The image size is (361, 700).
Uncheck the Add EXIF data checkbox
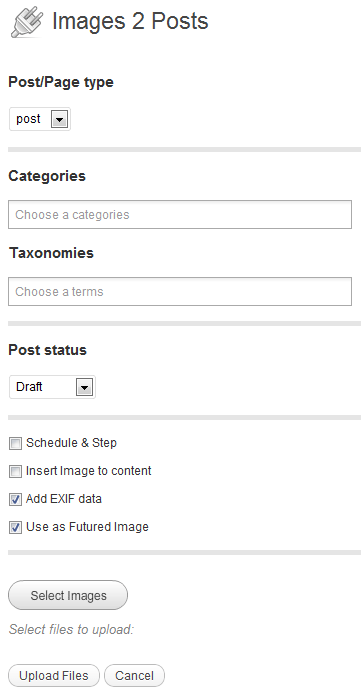16,500
